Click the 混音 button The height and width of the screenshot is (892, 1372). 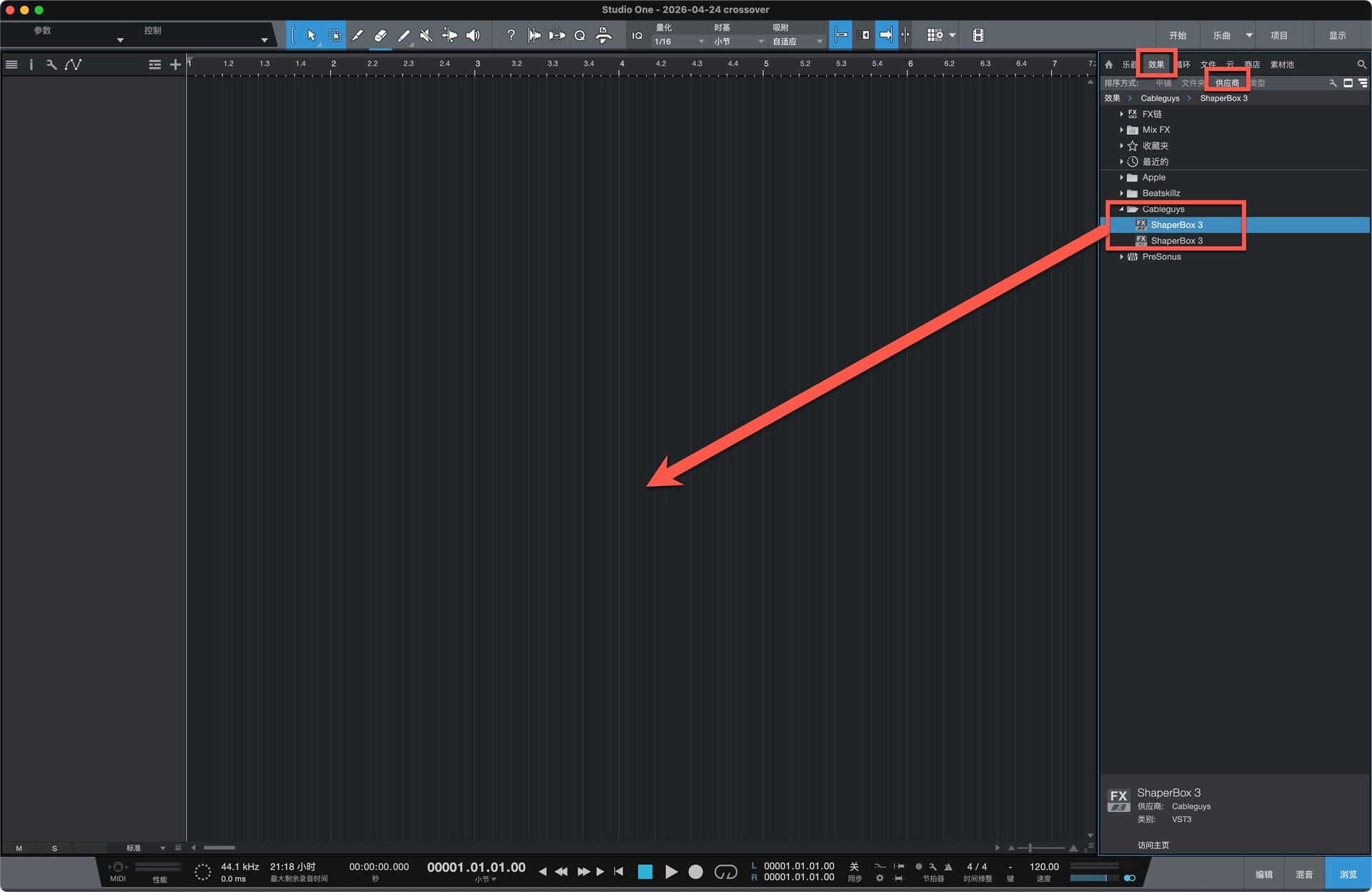(x=1304, y=874)
